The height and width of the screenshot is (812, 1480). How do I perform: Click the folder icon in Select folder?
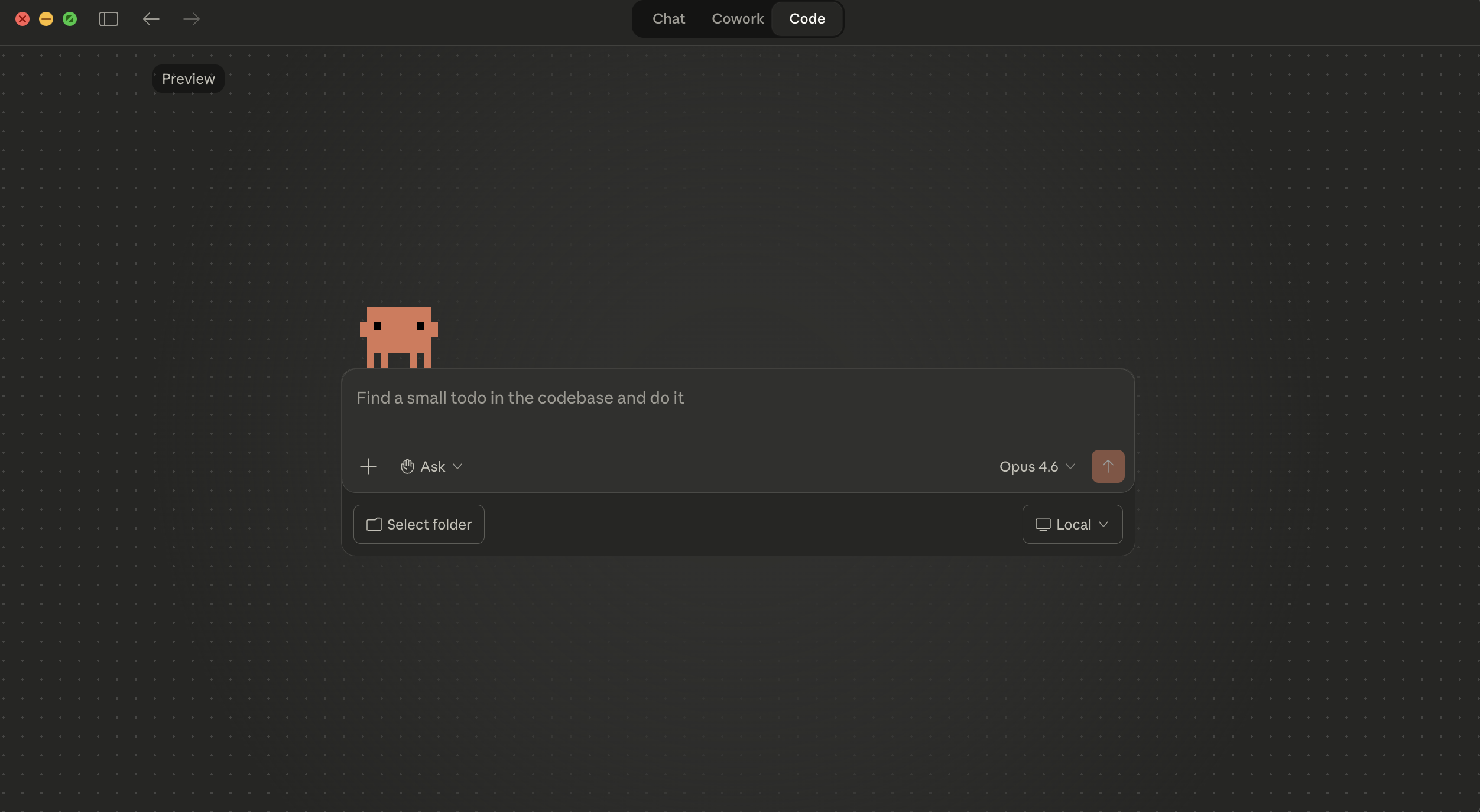coord(373,524)
